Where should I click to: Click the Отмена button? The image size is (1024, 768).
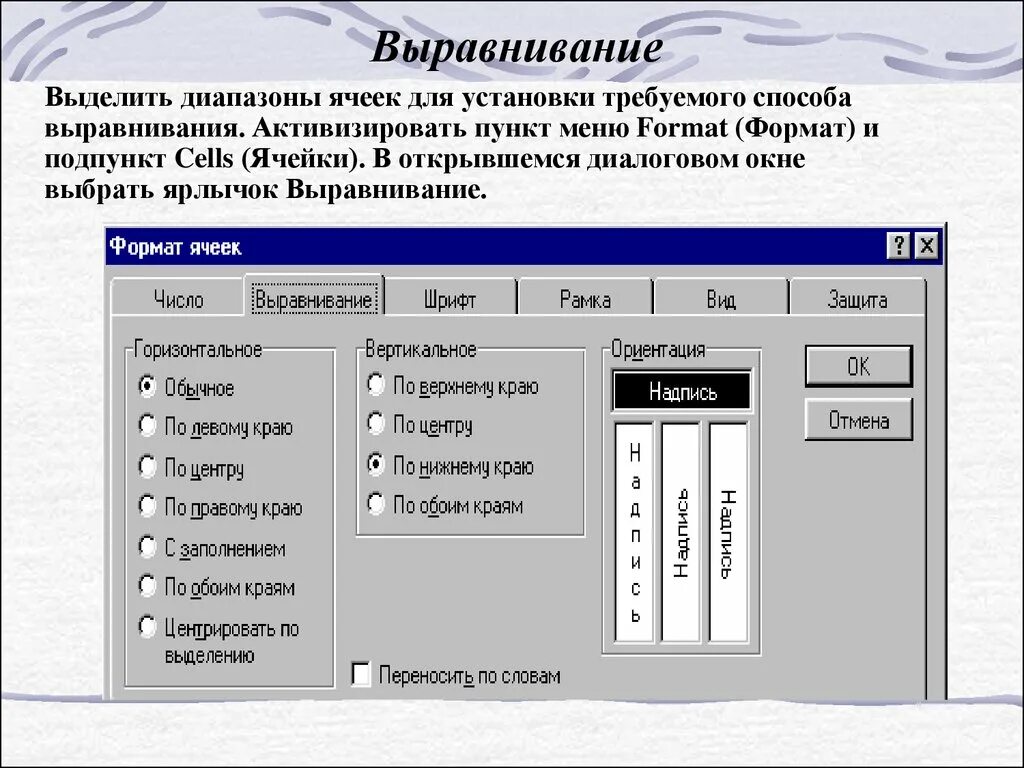click(x=858, y=419)
